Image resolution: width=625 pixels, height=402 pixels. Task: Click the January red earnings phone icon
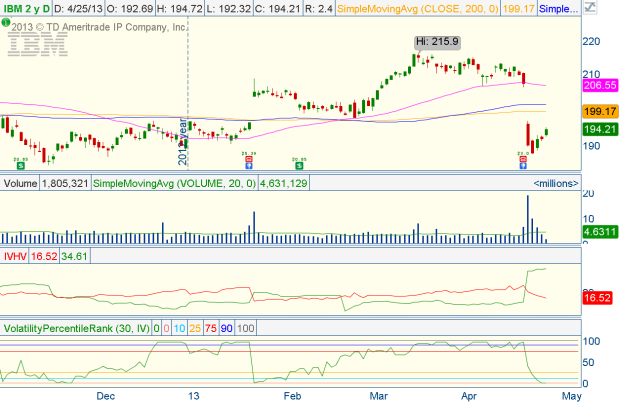[x=248, y=159]
